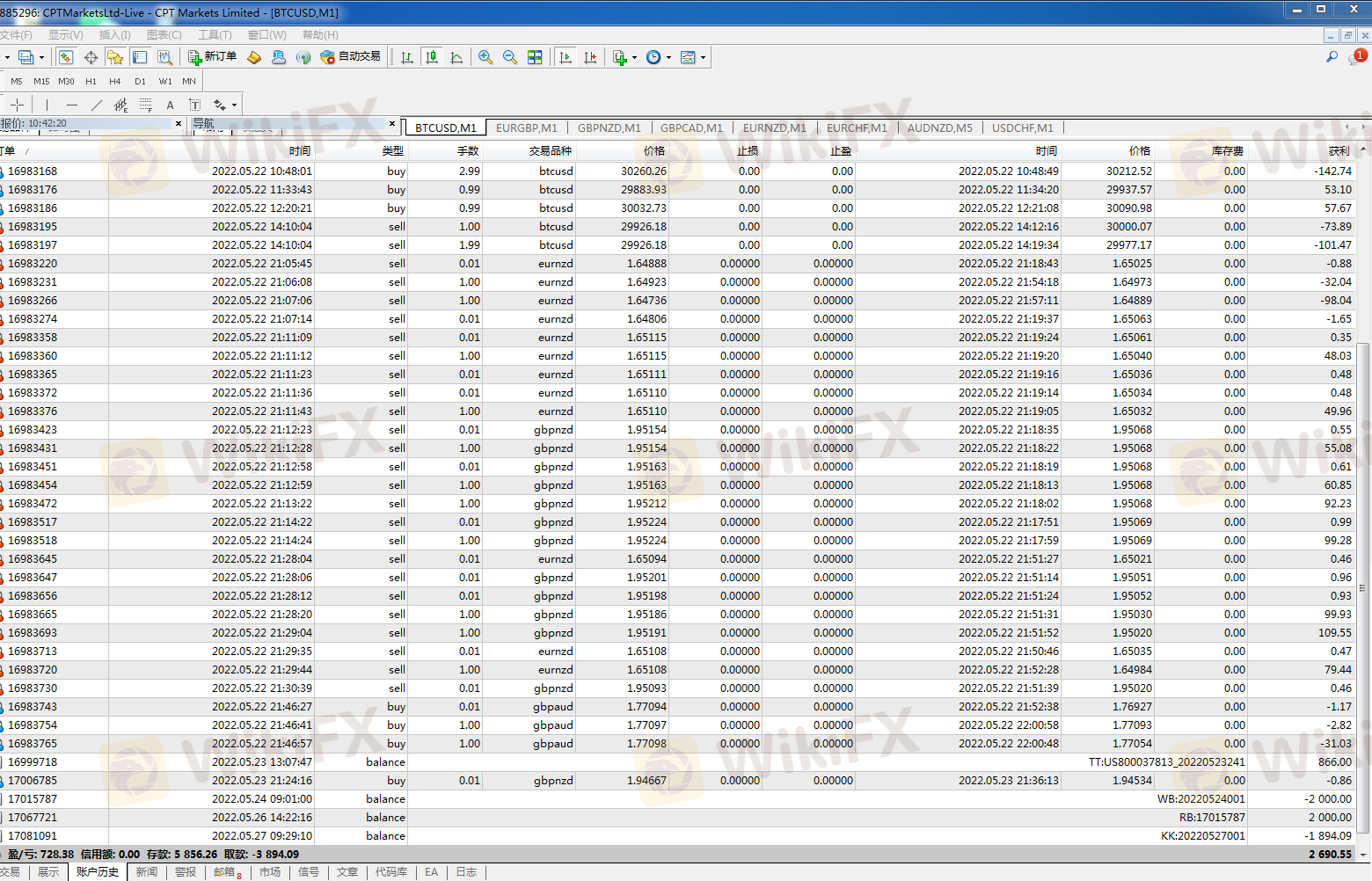Expand the arrows objects dropdown
The image size is (1372, 881).
point(234,106)
